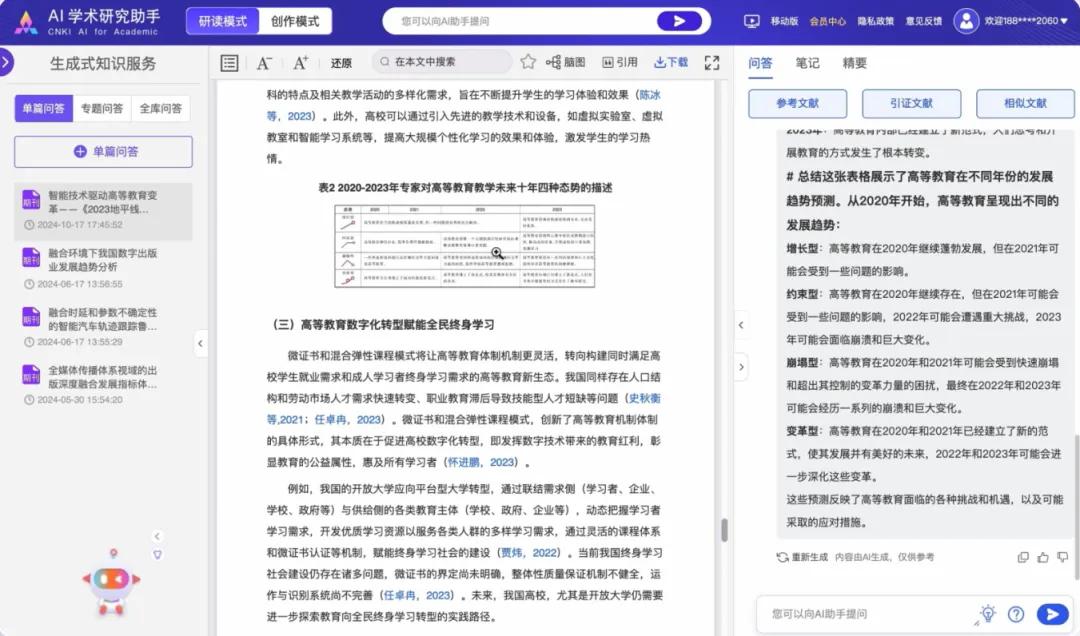
Task: Select the 全库问答 tab
Action: [x=160, y=108]
